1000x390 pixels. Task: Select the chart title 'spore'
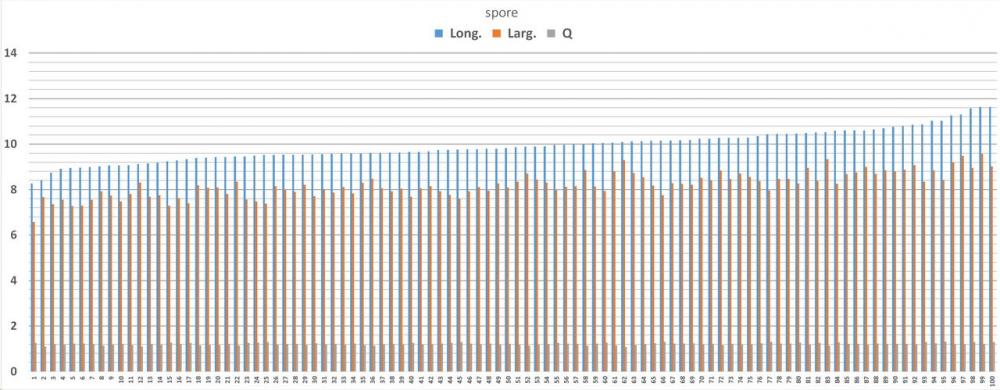pos(499,13)
